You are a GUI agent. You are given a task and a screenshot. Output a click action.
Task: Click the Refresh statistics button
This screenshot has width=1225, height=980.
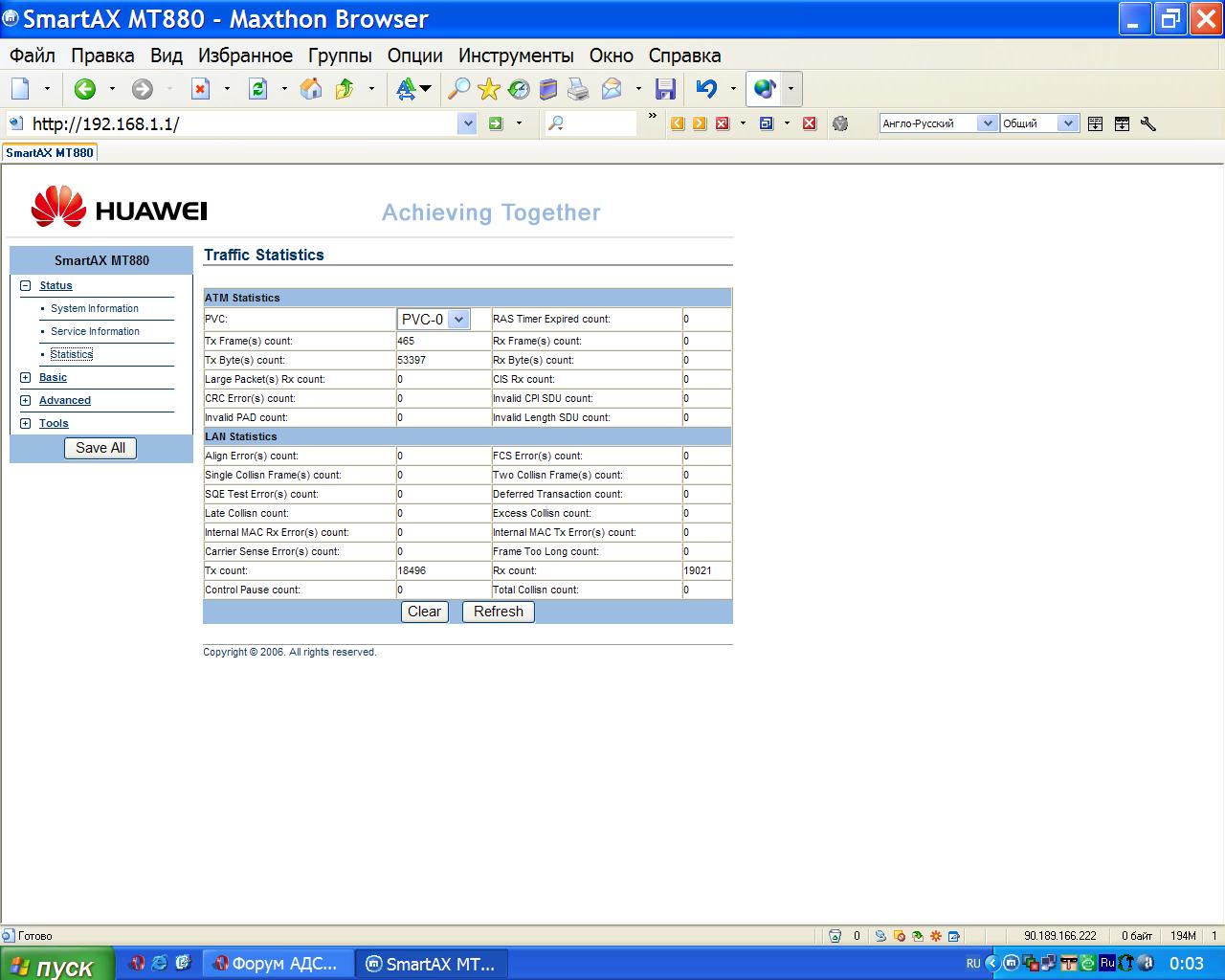pos(499,612)
